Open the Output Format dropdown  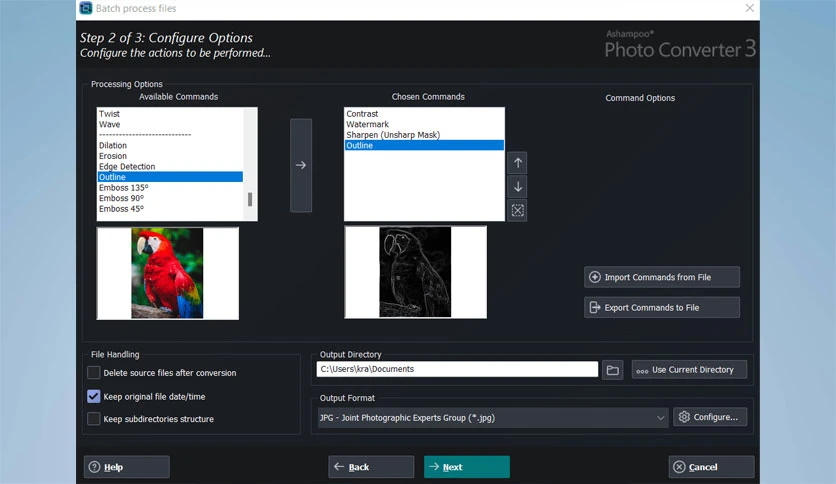[493, 418]
